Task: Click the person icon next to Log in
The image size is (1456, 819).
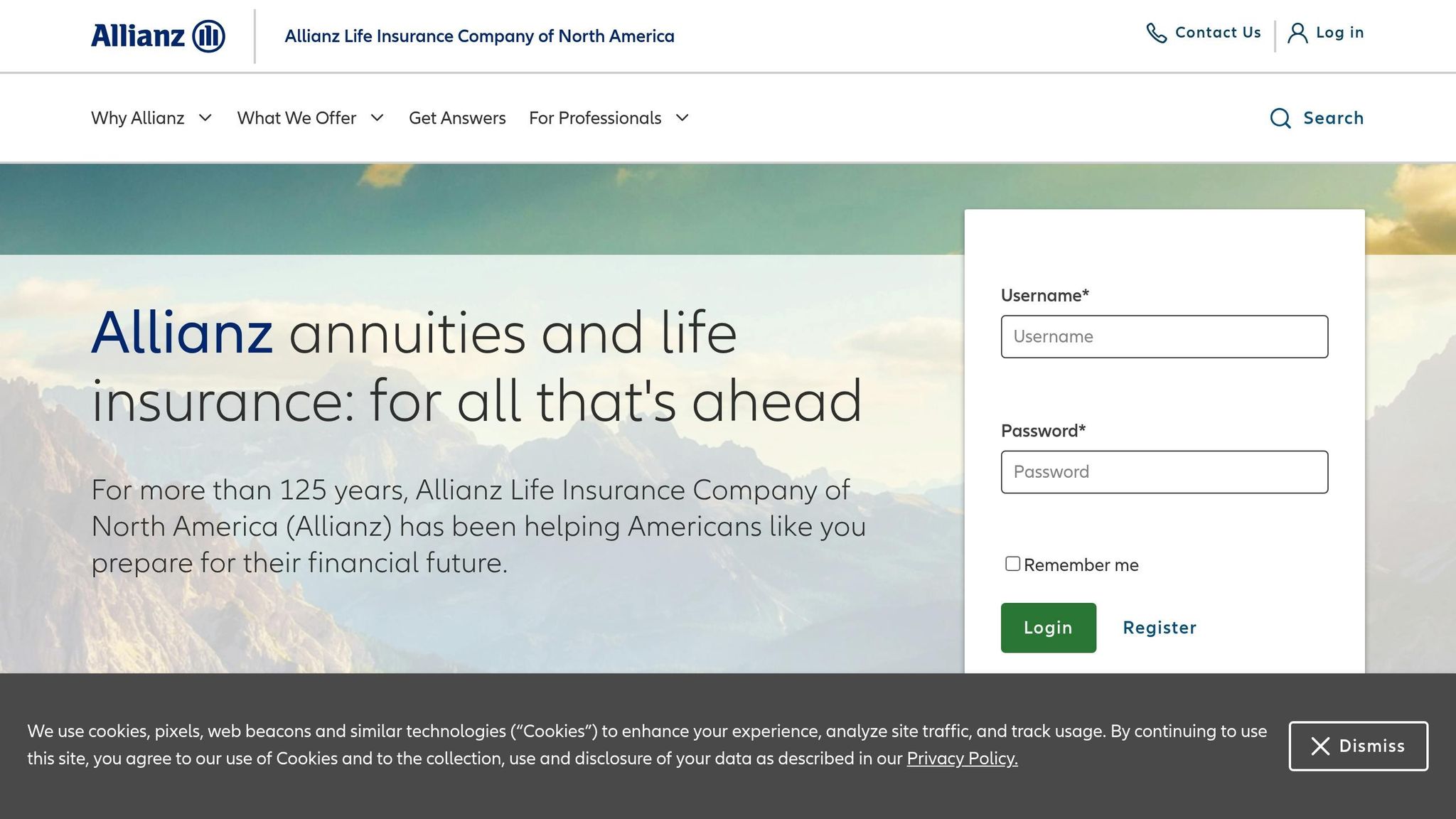Action: click(1296, 32)
